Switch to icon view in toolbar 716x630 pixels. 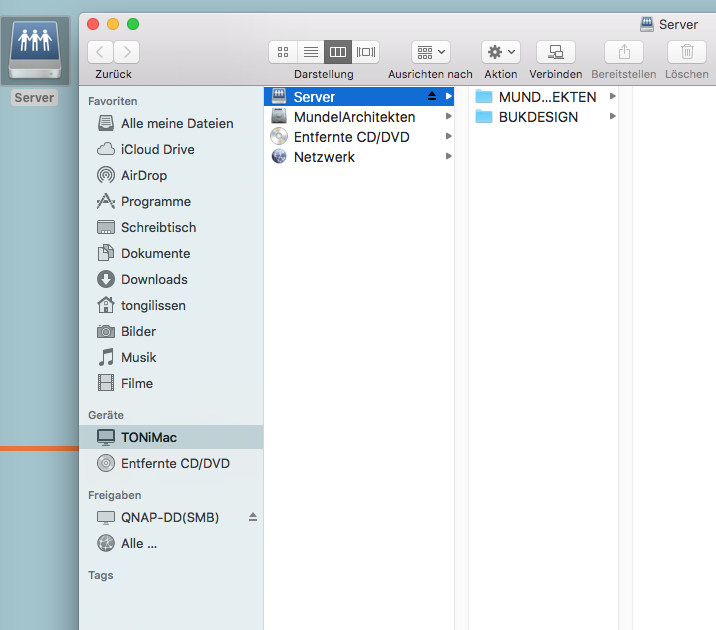click(x=283, y=52)
